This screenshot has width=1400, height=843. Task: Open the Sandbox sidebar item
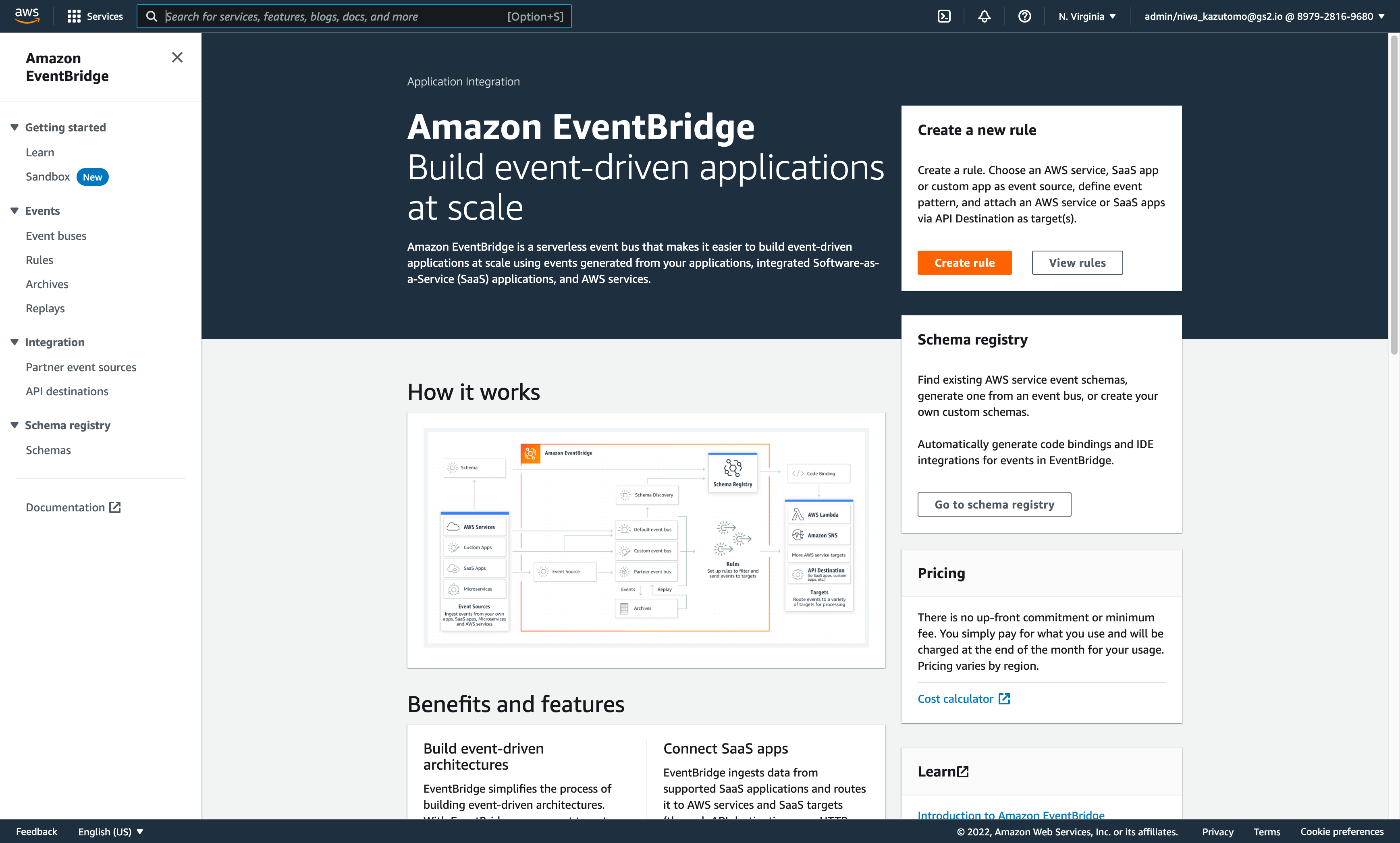[x=48, y=176]
